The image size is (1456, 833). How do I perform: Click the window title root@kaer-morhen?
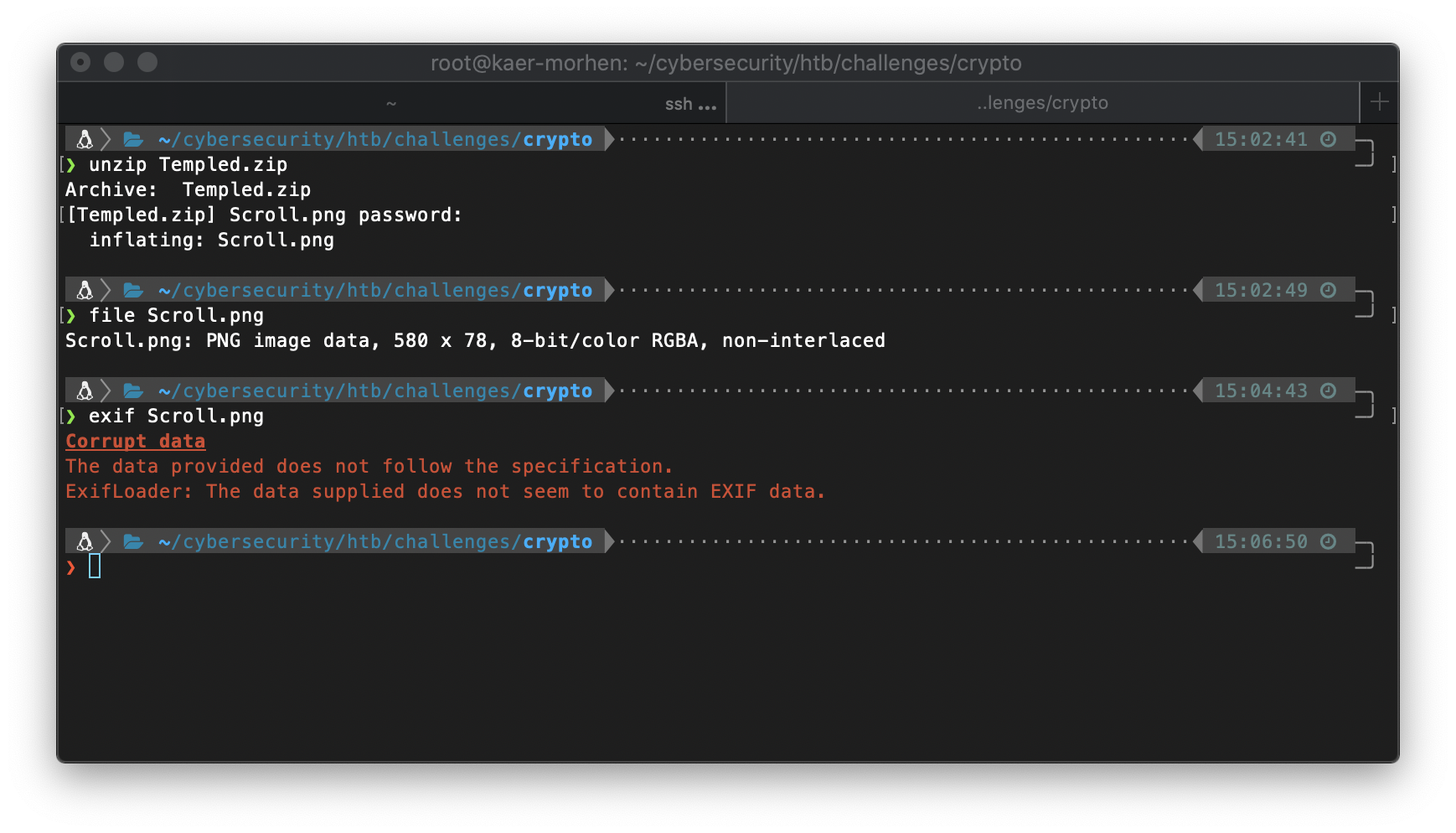[726, 63]
